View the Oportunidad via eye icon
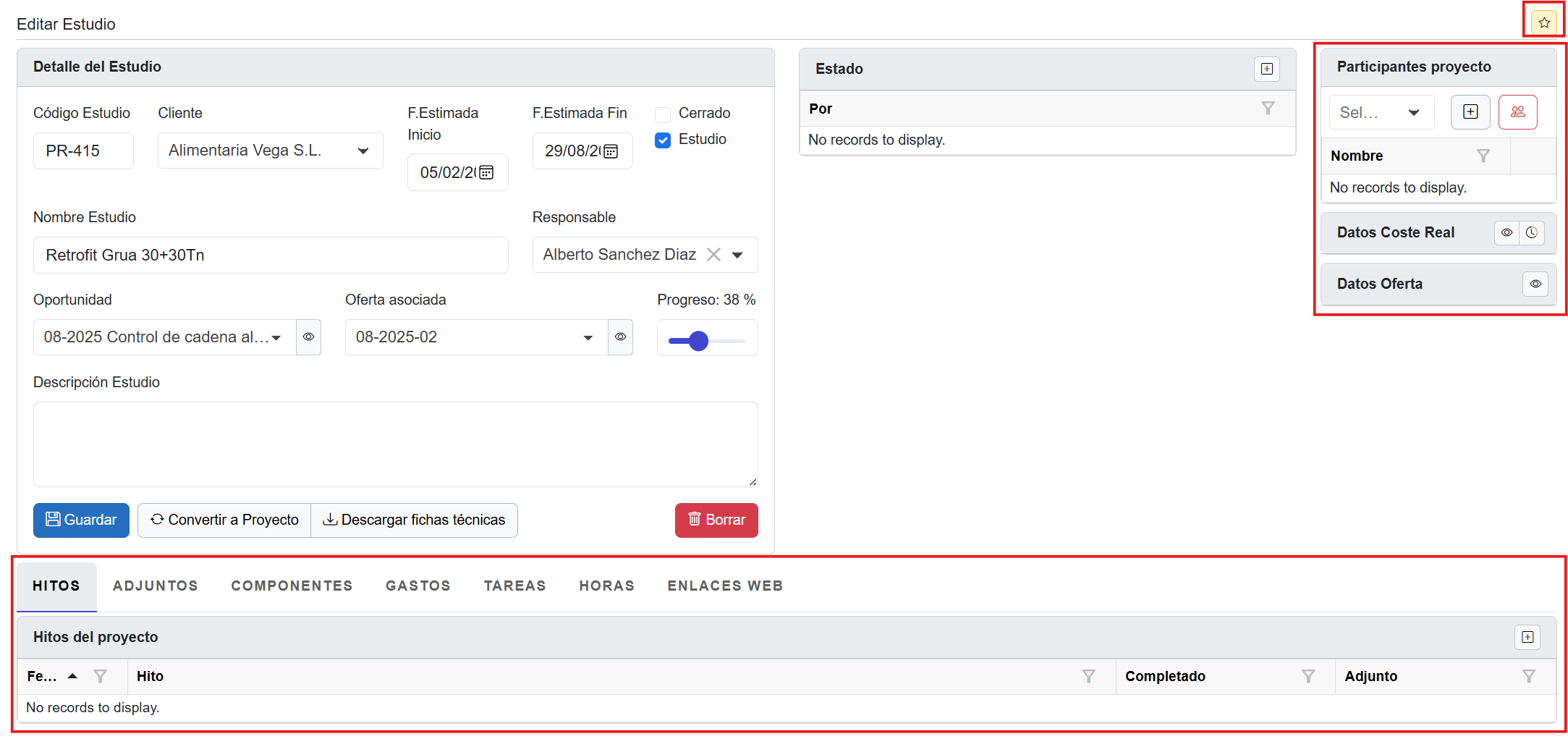The height and width of the screenshot is (739, 1568). click(x=308, y=337)
